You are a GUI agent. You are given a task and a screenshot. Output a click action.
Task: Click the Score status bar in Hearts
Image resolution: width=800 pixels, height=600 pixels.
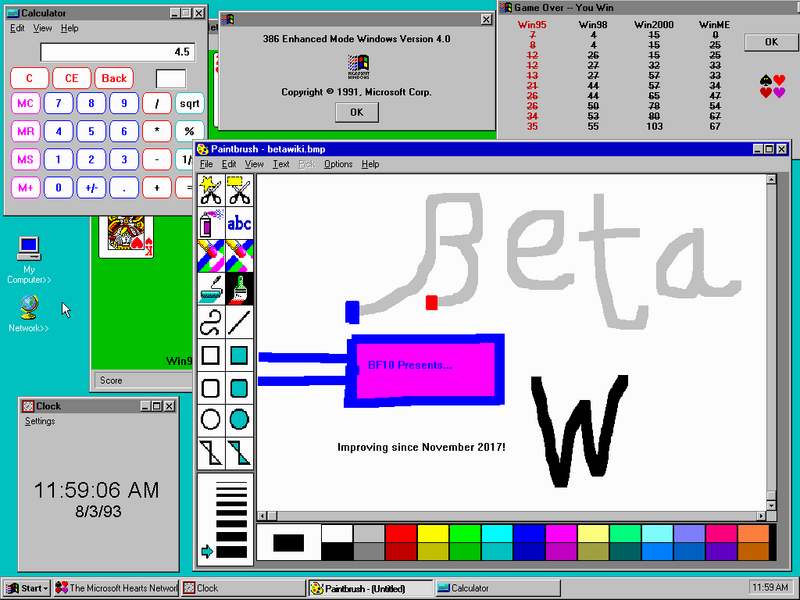tap(143, 380)
